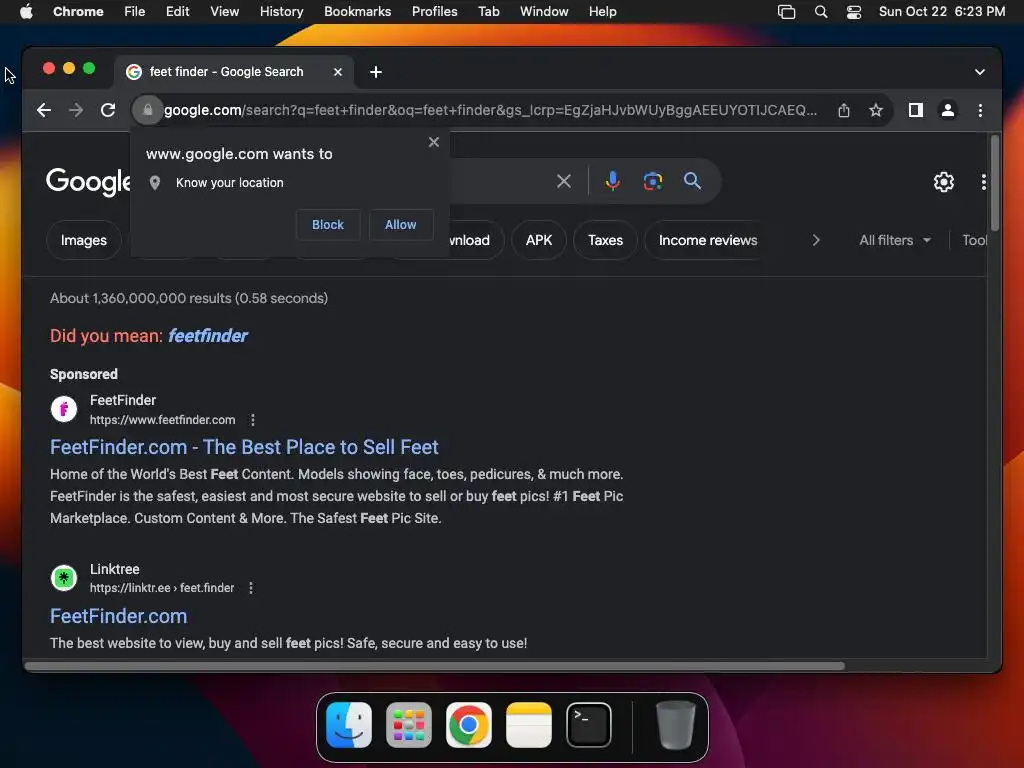This screenshot has width=1024, height=768.
Task: Show more filter chips with right chevron
Action: (x=816, y=240)
